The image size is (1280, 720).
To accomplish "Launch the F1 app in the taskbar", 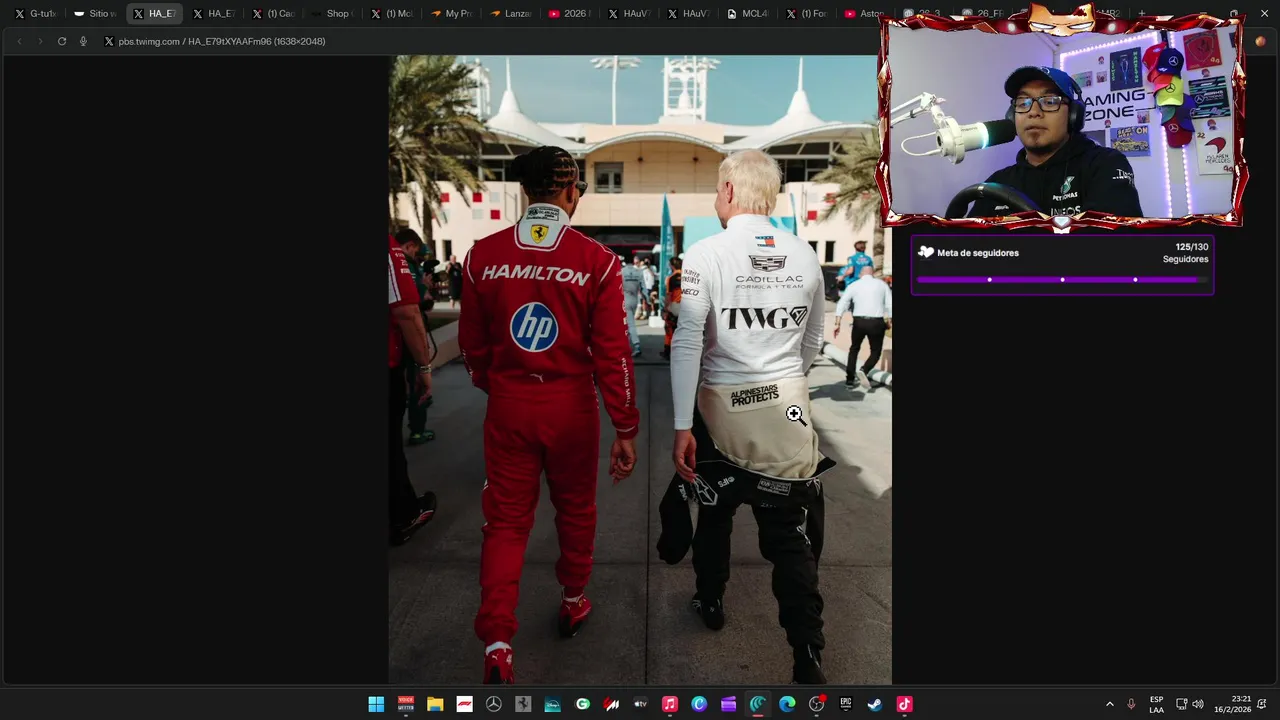I will (464, 704).
